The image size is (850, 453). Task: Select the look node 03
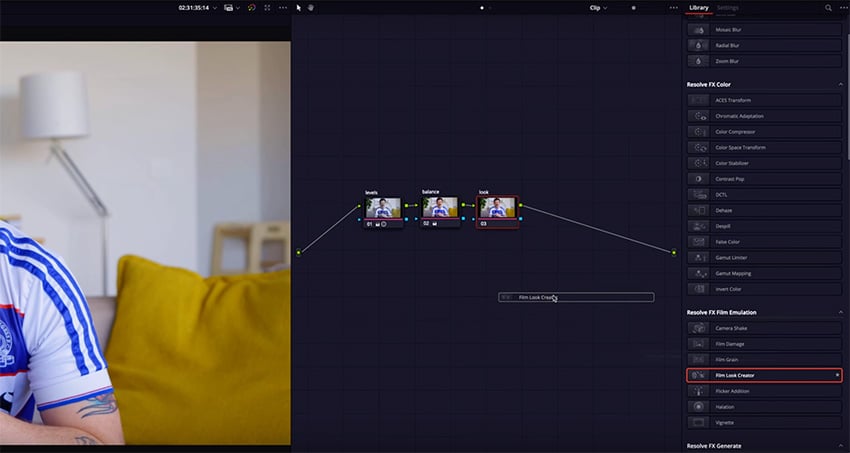coord(498,212)
